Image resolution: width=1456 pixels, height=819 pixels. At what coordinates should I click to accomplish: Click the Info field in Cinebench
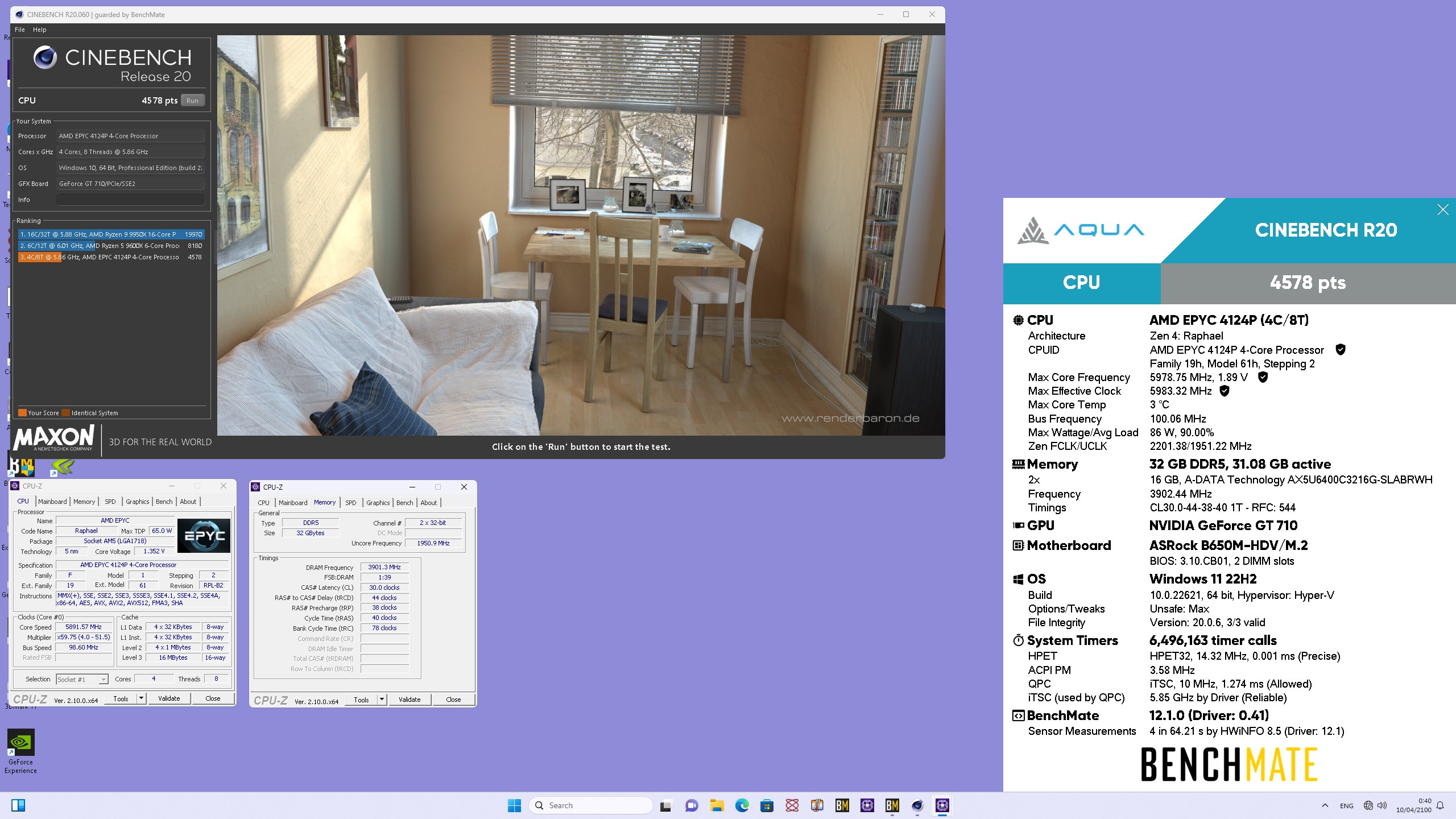coord(130,200)
